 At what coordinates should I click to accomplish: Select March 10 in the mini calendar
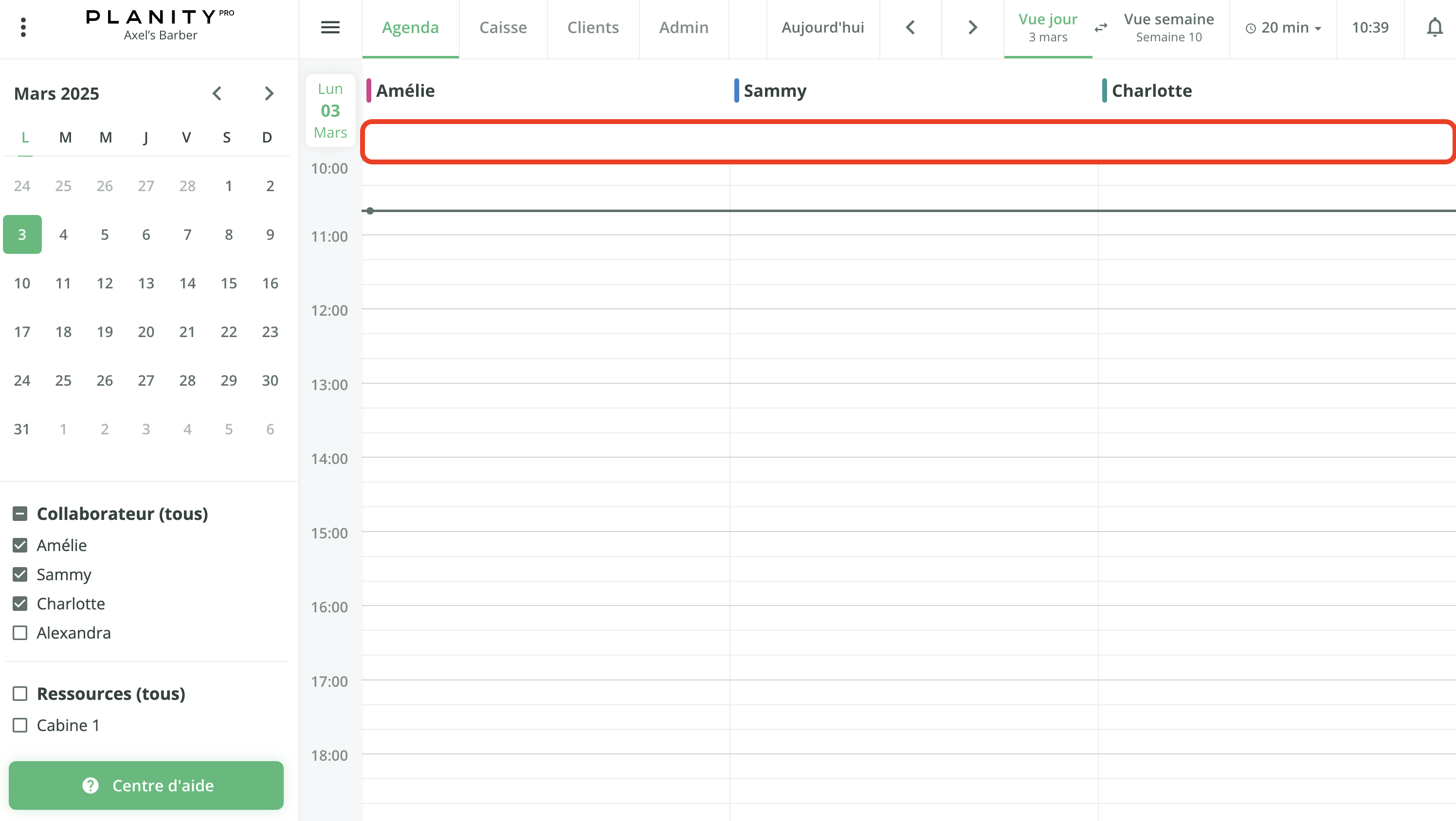22,283
